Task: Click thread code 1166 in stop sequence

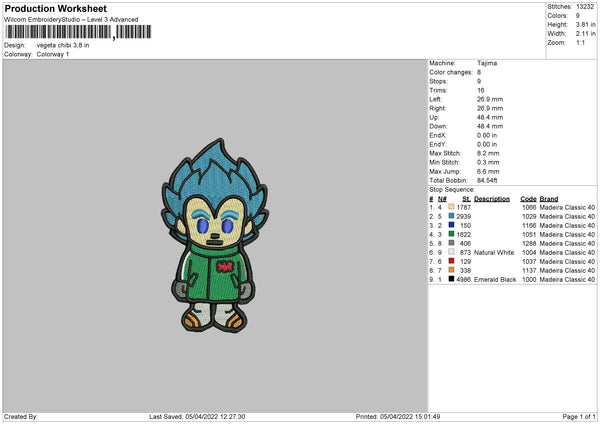Action: (x=529, y=225)
